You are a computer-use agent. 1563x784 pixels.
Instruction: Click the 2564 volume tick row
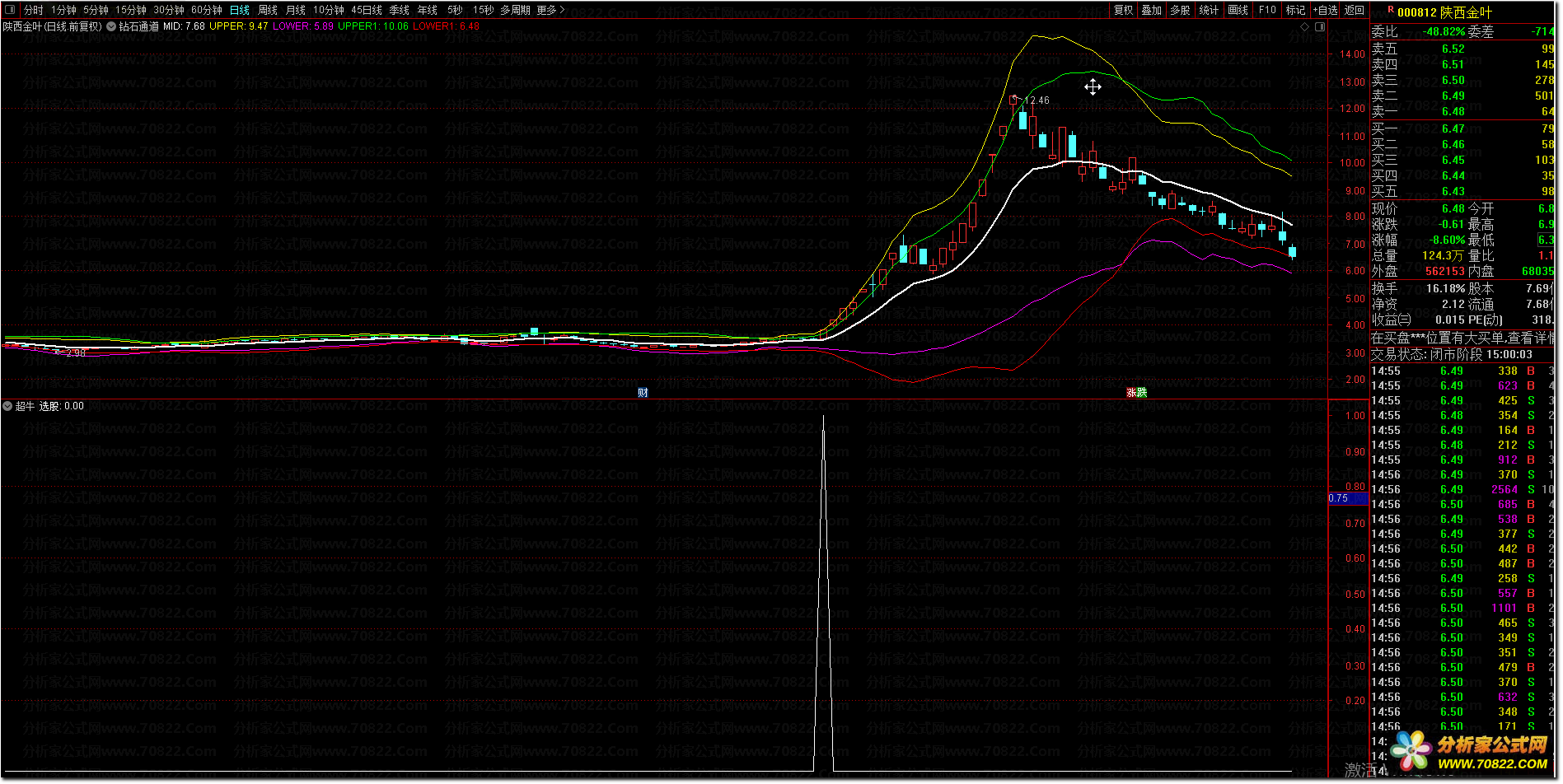click(x=1462, y=489)
